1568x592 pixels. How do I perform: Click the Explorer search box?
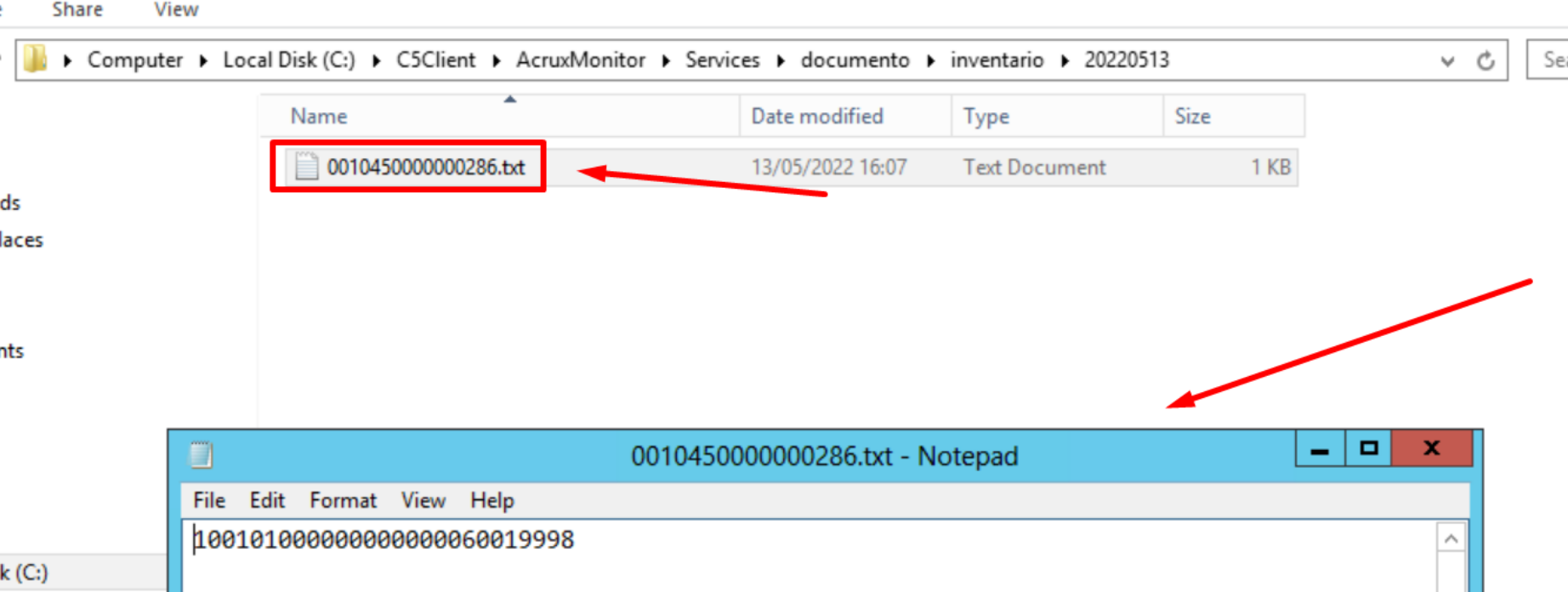tap(1548, 60)
